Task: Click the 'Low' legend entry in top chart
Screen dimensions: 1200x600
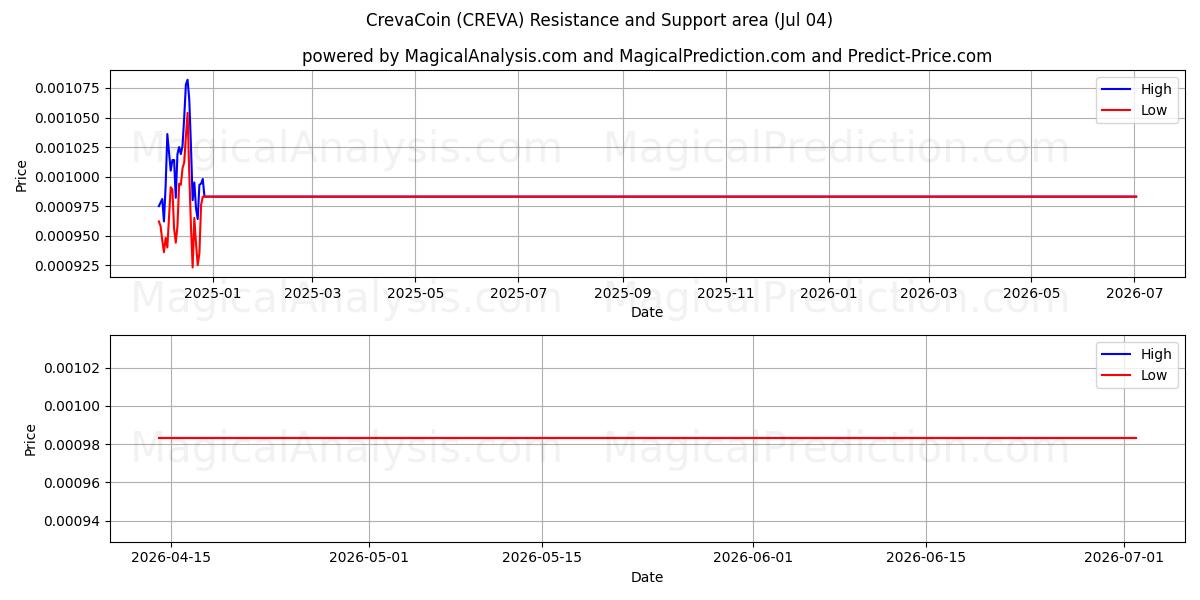Action: 1154,110
